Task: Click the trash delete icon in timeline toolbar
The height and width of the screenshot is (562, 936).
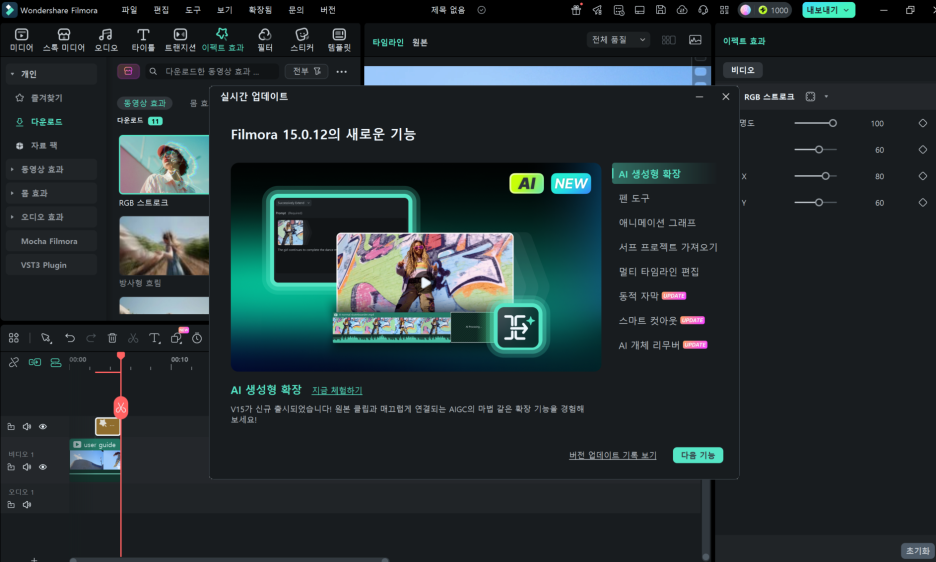Action: point(112,338)
